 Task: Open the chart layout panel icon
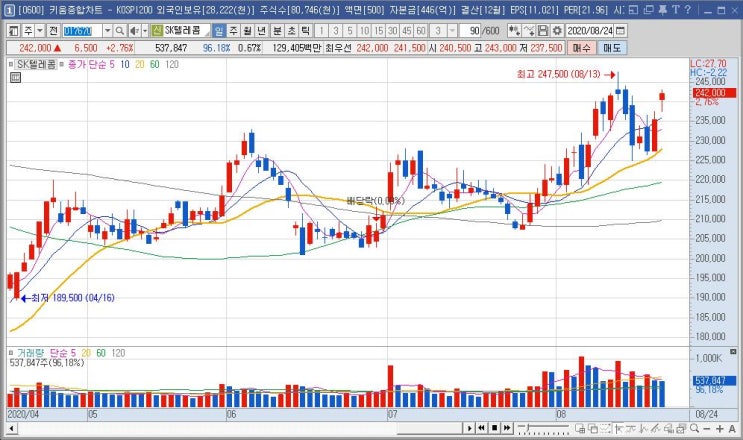(14, 31)
